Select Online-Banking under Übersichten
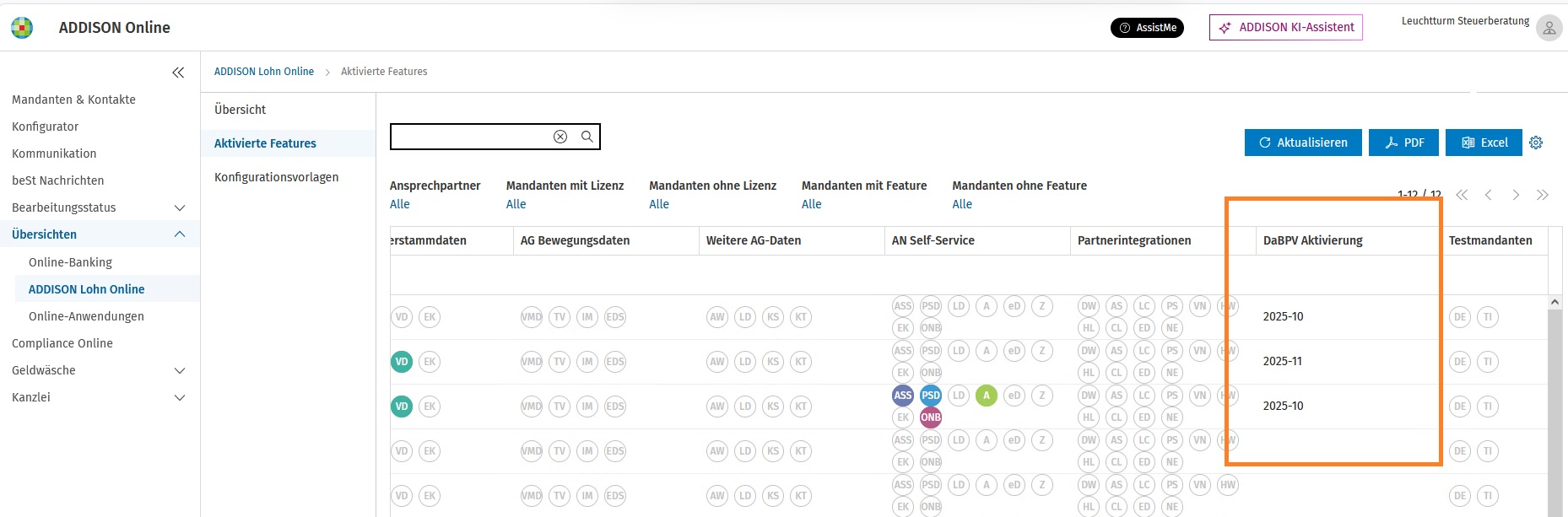 70,262
